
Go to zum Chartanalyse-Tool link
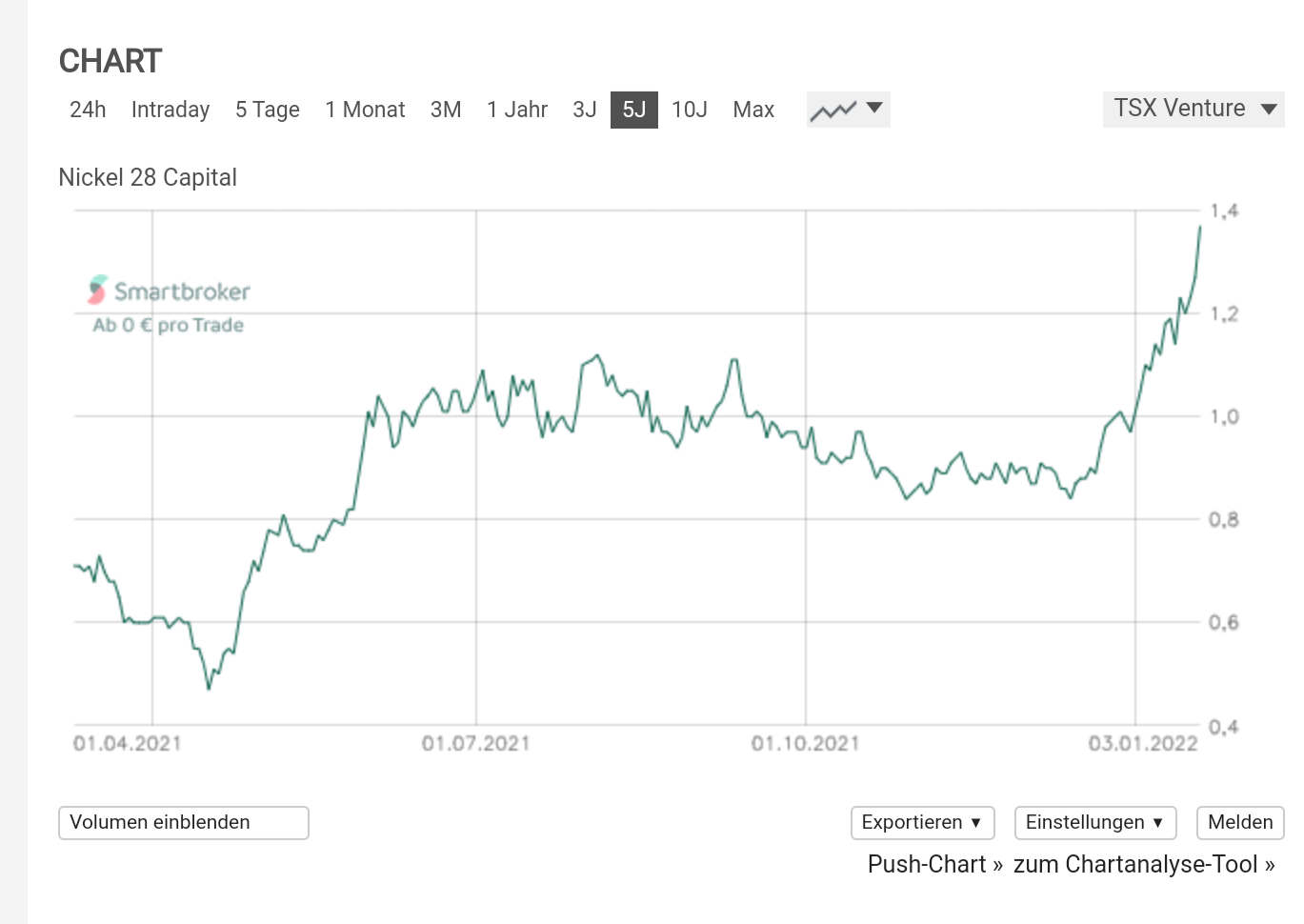[x=1144, y=864]
